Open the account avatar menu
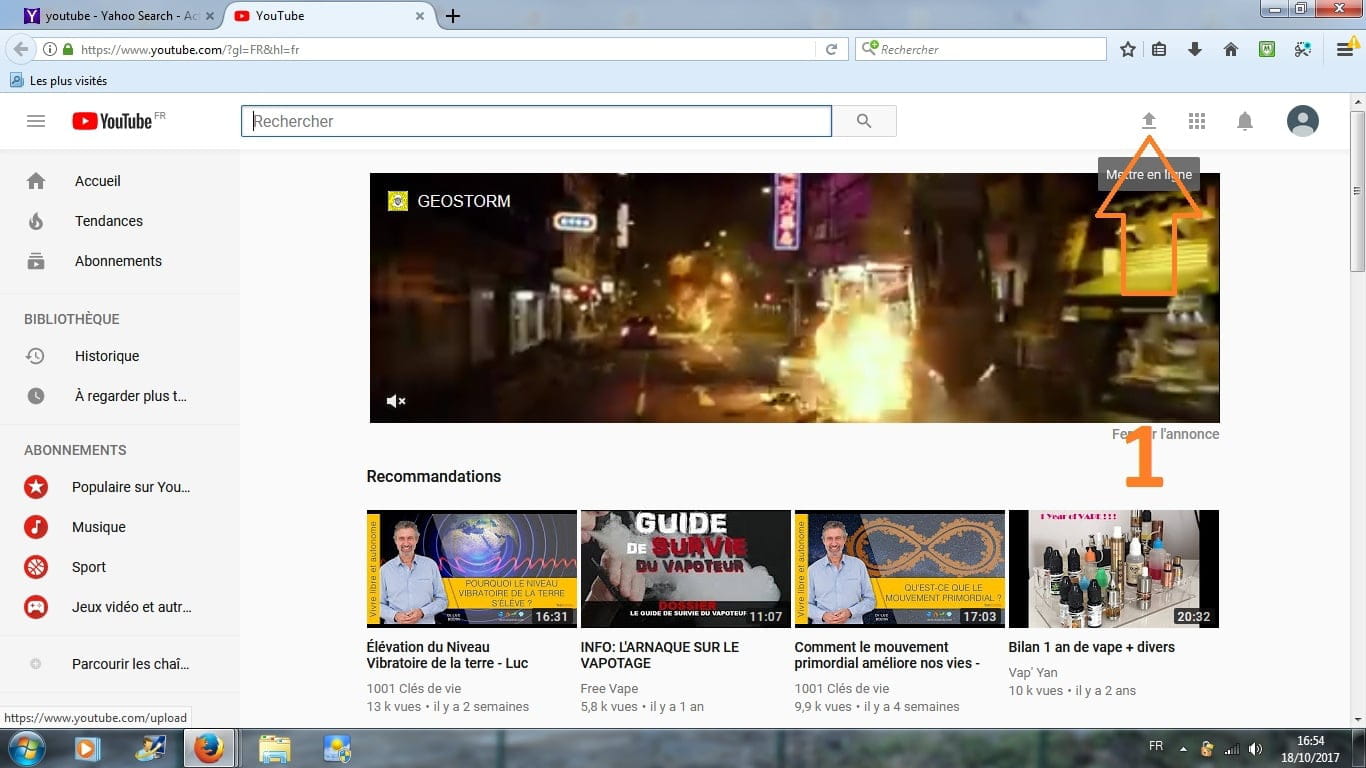This screenshot has width=1366, height=768. [x=1302, y=121]
